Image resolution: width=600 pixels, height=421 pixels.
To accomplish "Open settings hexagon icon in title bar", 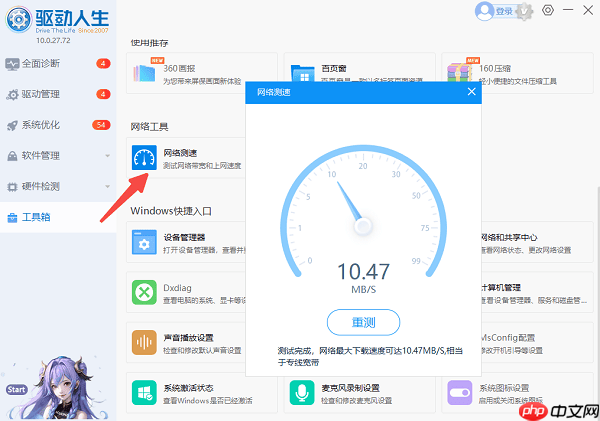I will (548, 10).
